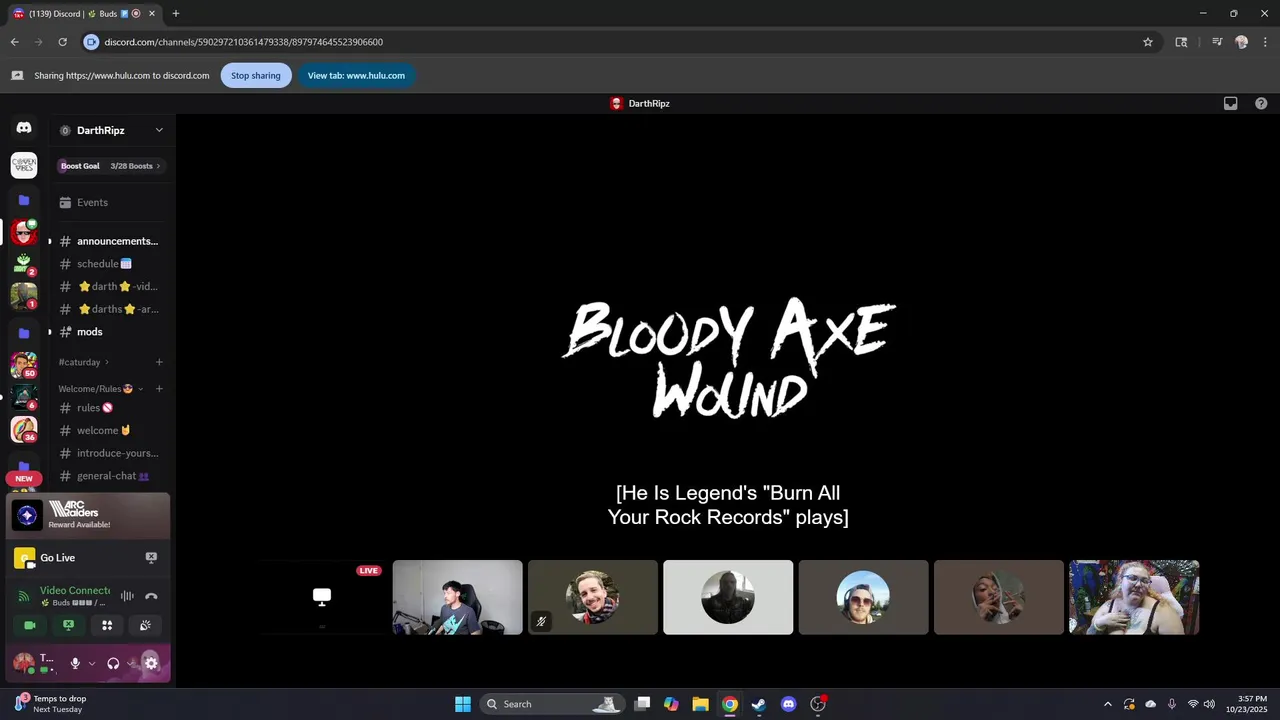Viewport: 1280px width, 720px height.
Task: Deafen audio with headphones icon
Action: (113, 663)
